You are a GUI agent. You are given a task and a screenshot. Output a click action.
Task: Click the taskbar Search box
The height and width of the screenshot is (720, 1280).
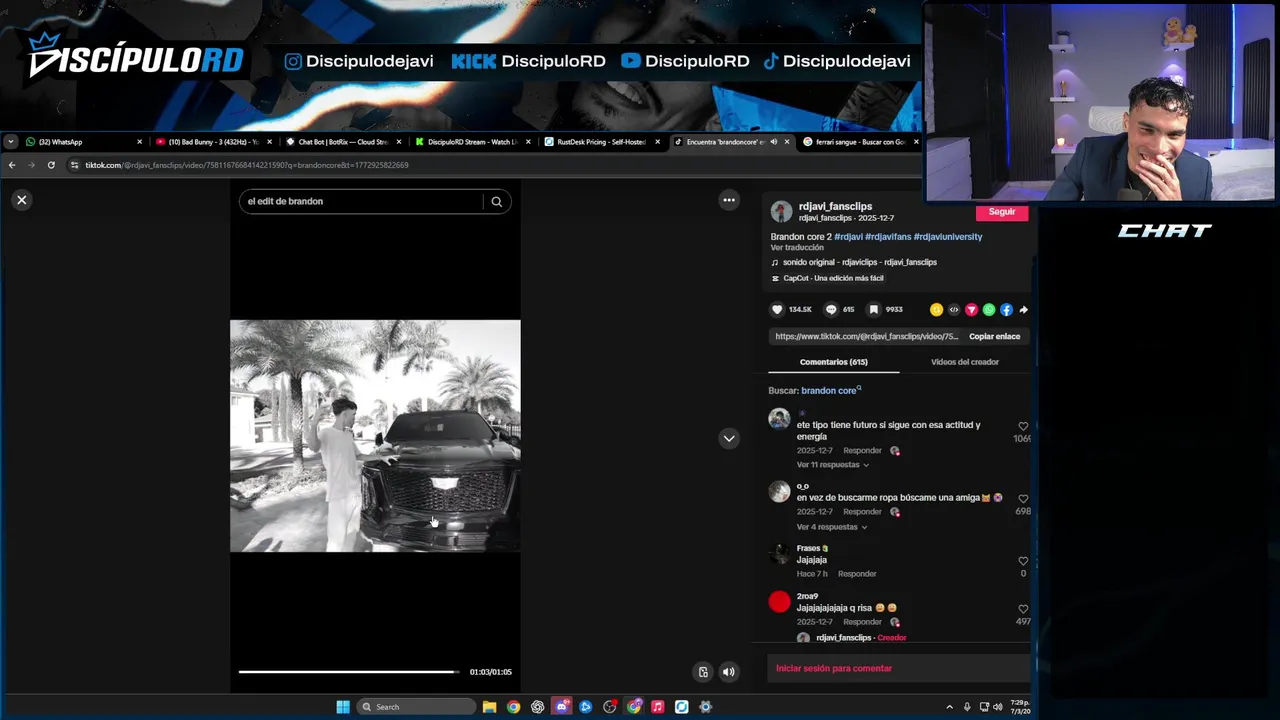coord(416,707)
